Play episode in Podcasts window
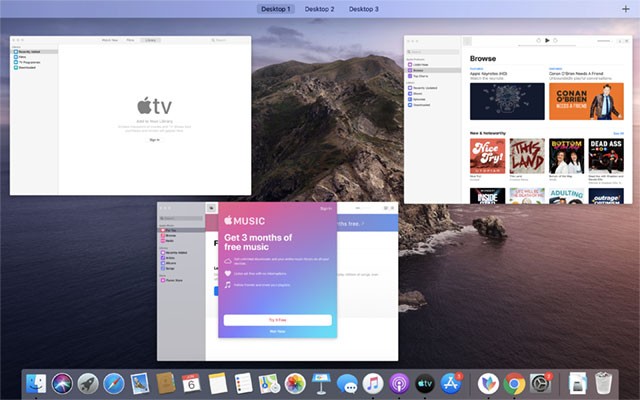The height and width of the screenshot is (400, 640). 547,40
